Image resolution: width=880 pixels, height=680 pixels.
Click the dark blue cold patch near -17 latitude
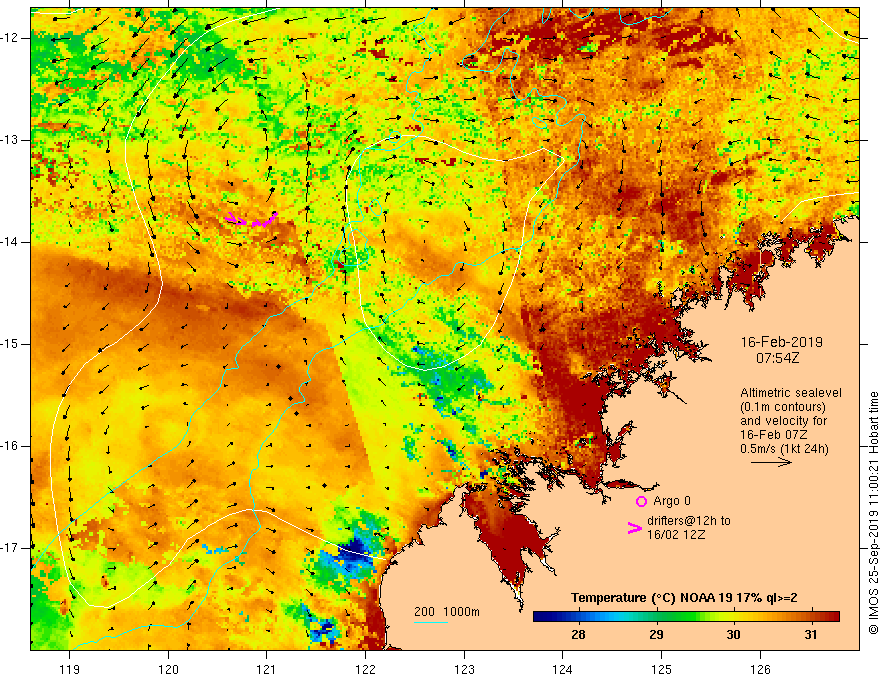(x=354, y=550)
